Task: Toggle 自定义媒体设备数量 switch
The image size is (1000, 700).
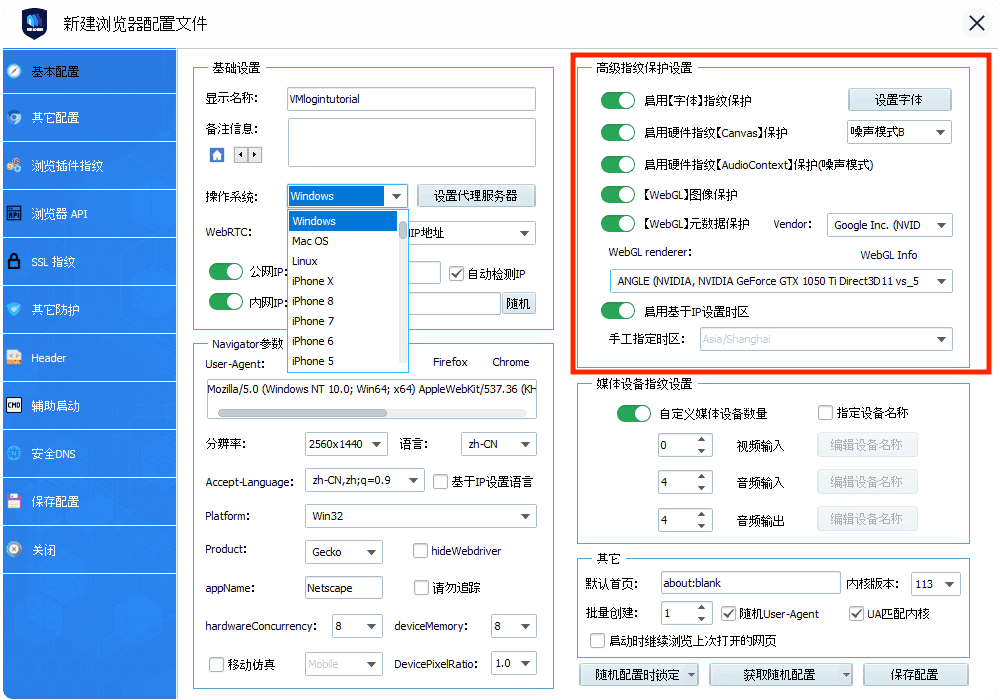Action: pos(633,414)
